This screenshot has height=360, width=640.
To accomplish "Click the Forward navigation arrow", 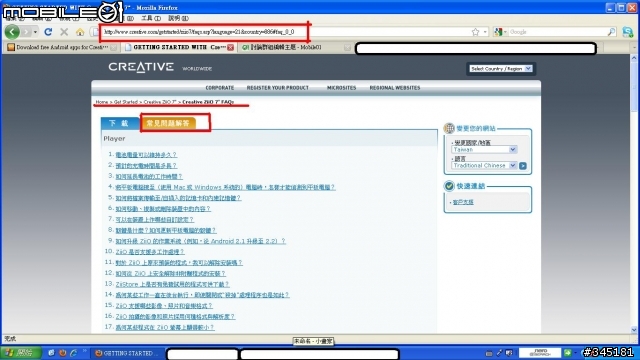I will coord(26,31).
